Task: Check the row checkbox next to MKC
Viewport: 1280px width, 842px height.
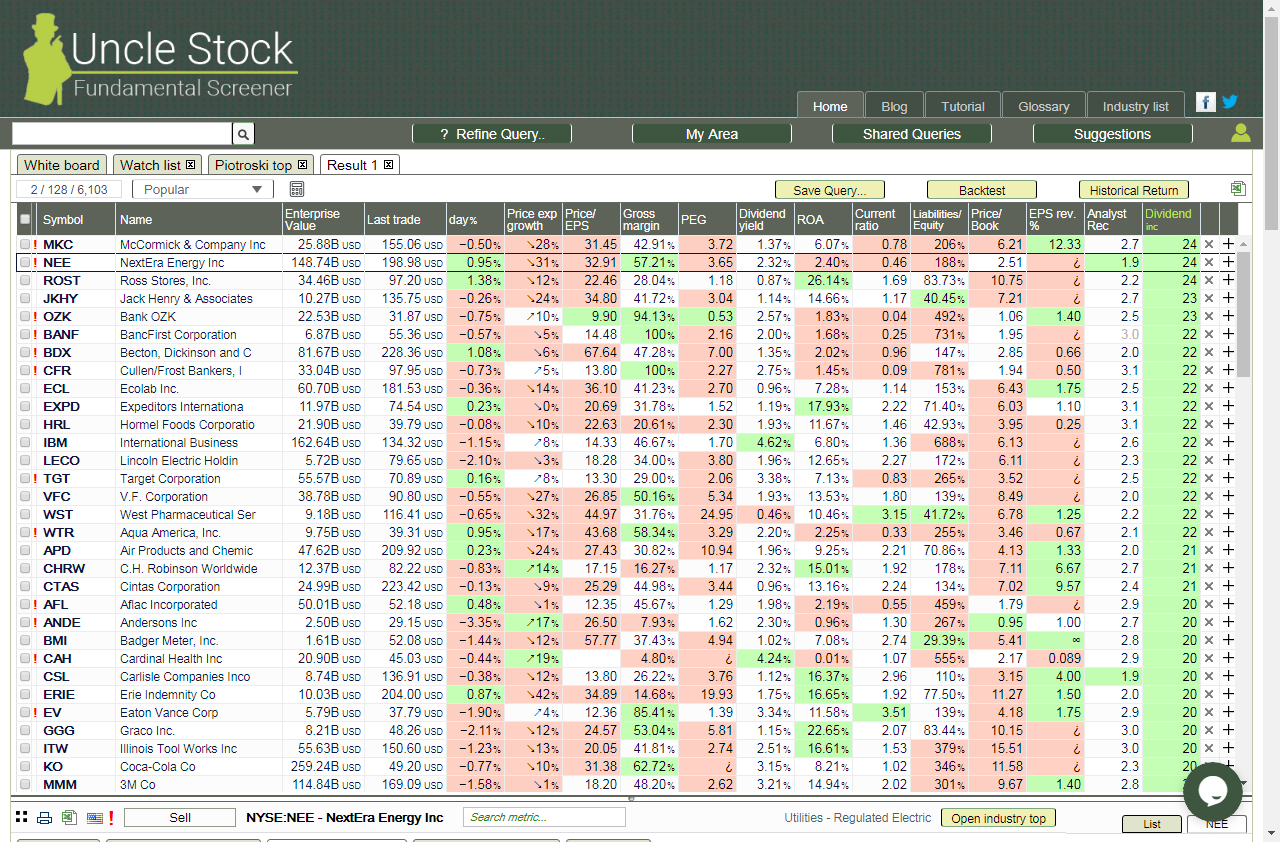Action: tap(25, 244)
